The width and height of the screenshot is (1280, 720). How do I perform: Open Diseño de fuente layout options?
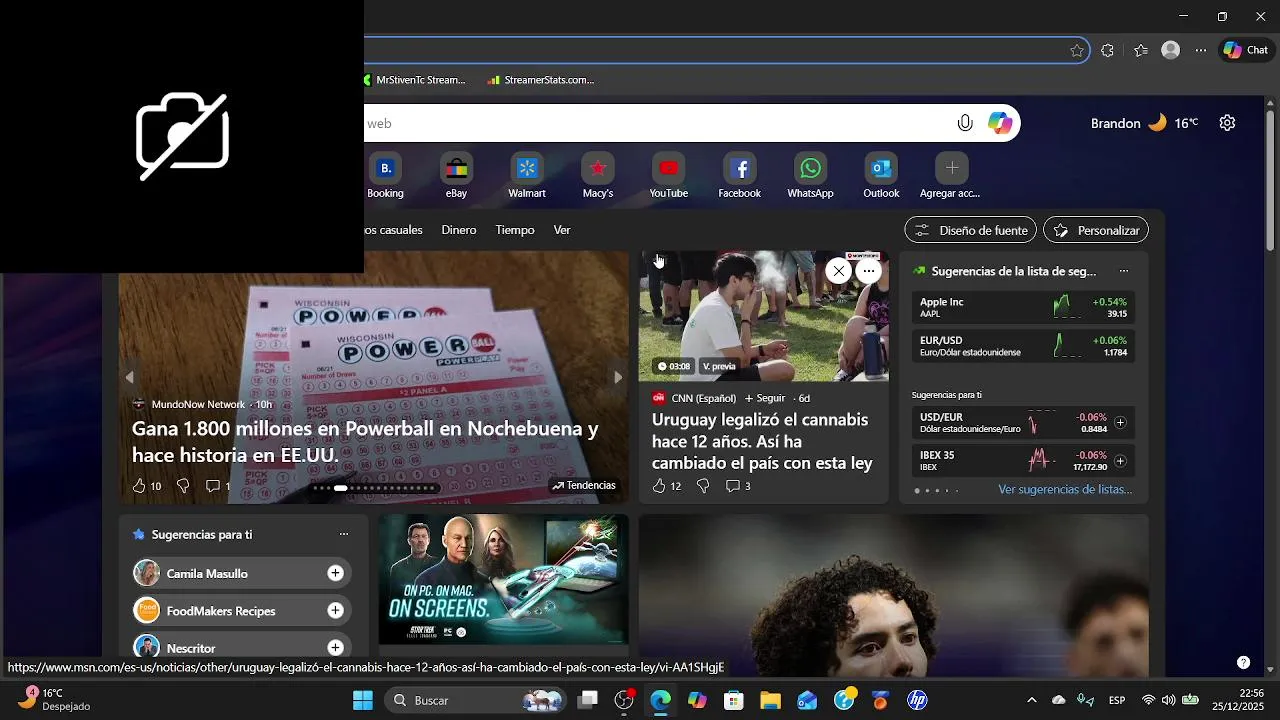(971, 230)
